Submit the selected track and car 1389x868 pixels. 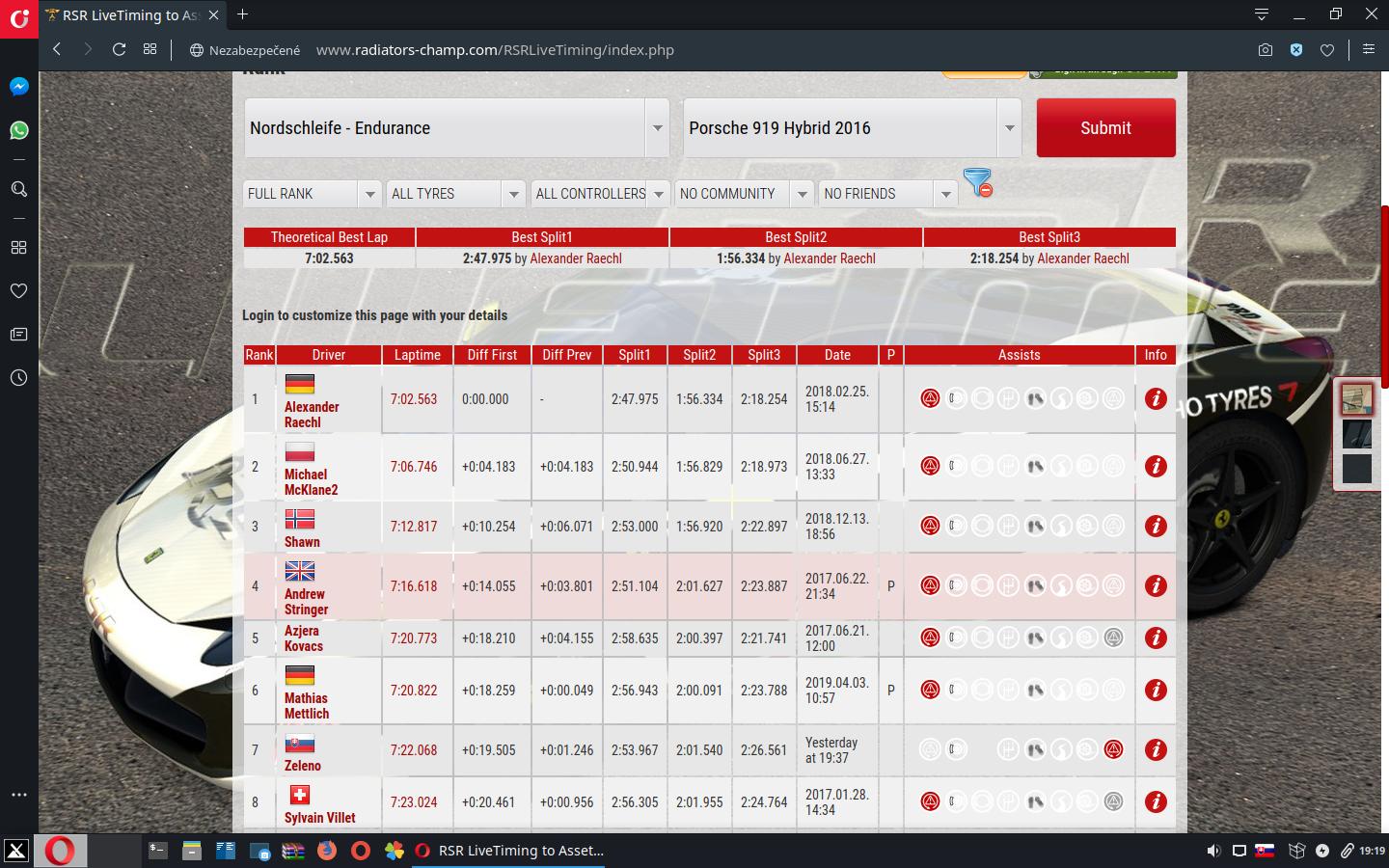click(1105, 128)
